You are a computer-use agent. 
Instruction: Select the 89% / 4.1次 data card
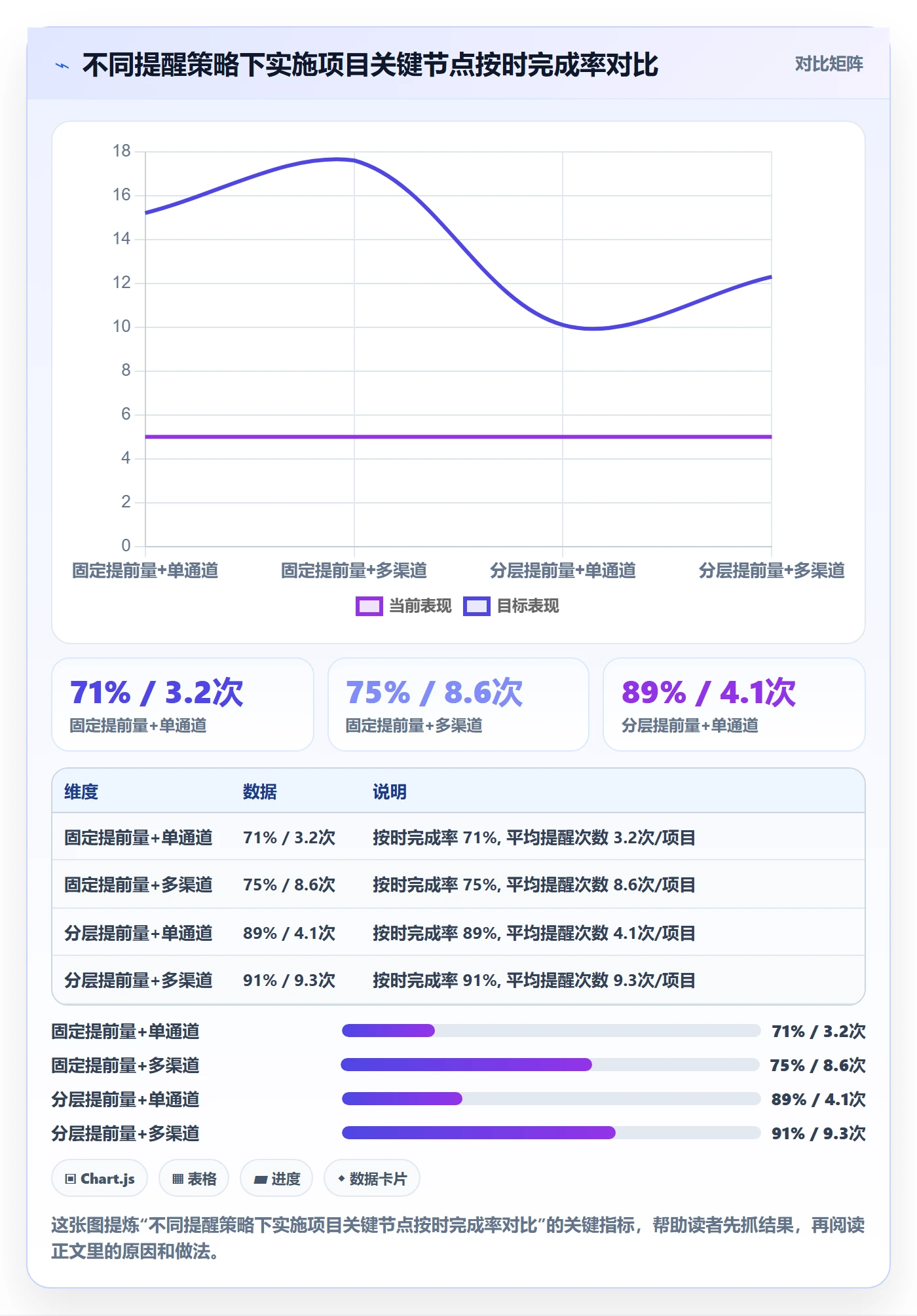pyautogui.click(x=734, y=704)
